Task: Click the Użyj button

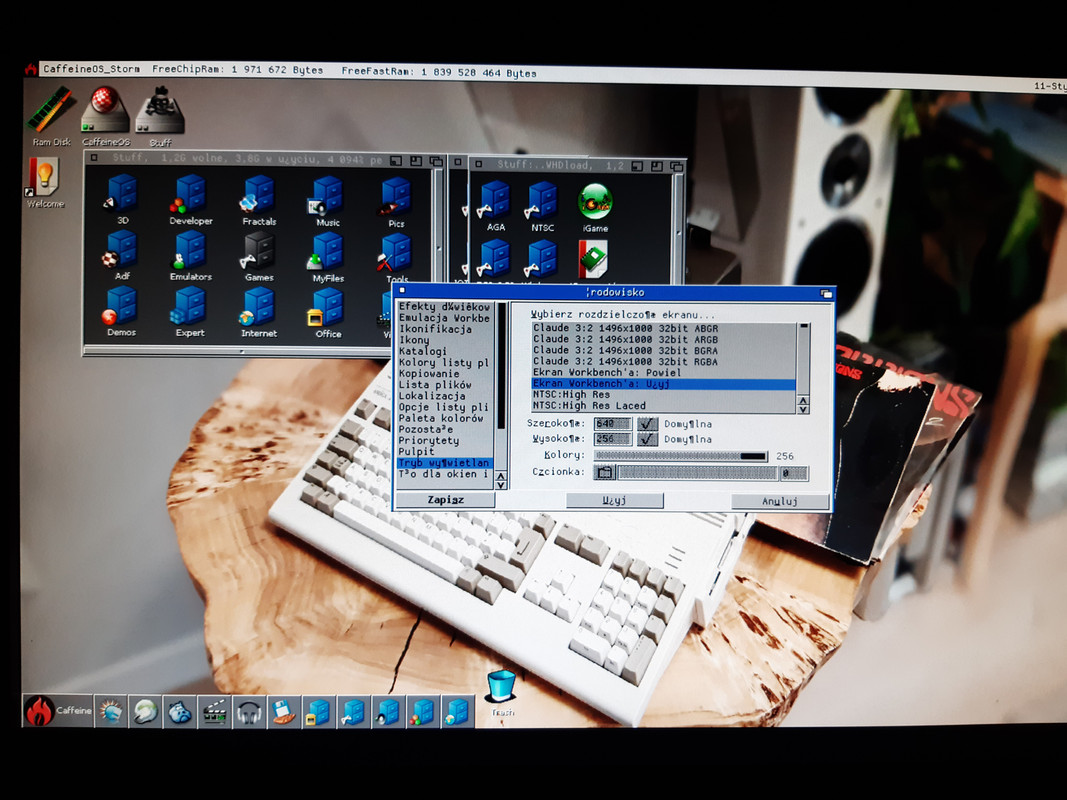Action: 614,500
